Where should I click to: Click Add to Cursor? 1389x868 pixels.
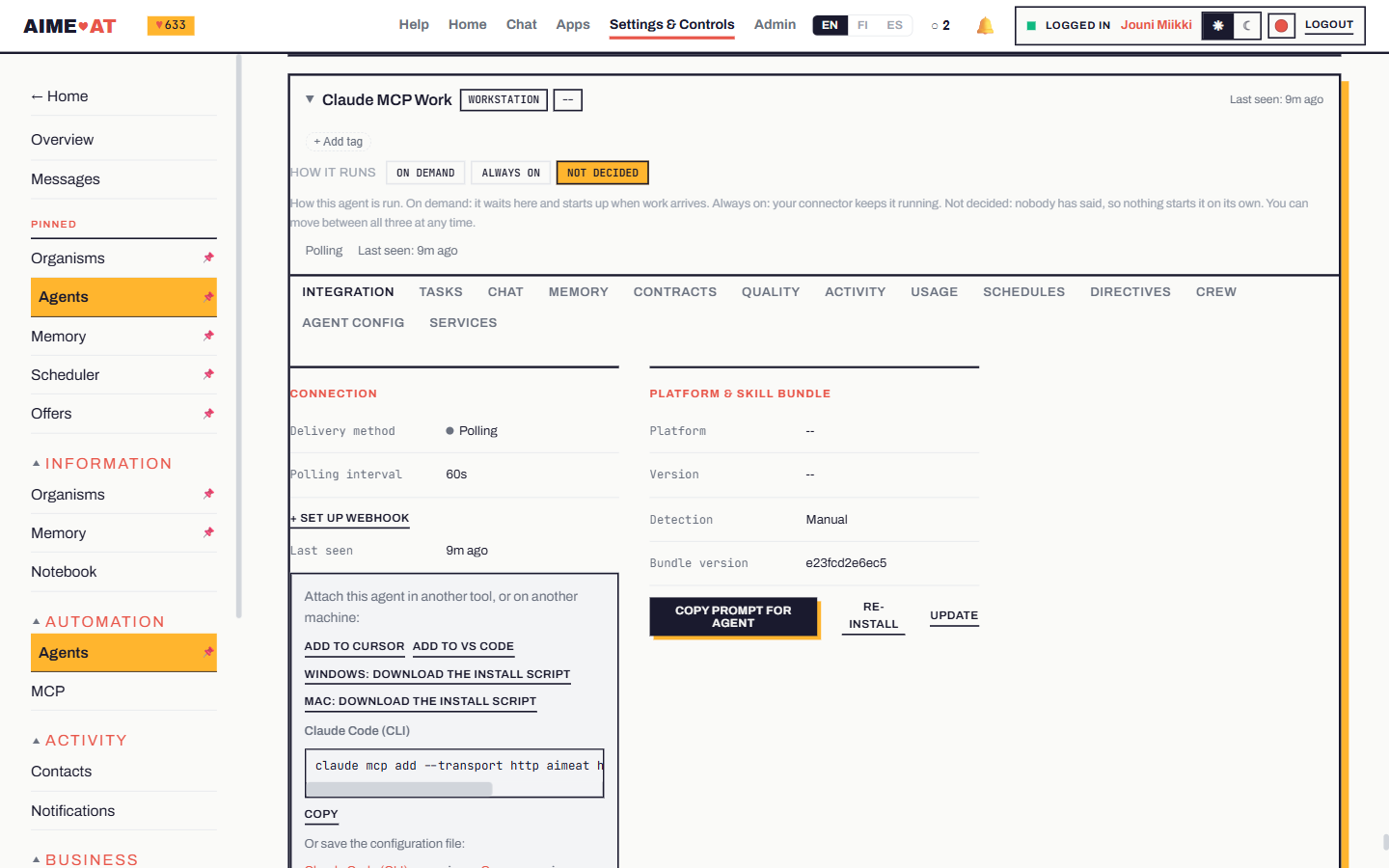click(x=354, y=647)
